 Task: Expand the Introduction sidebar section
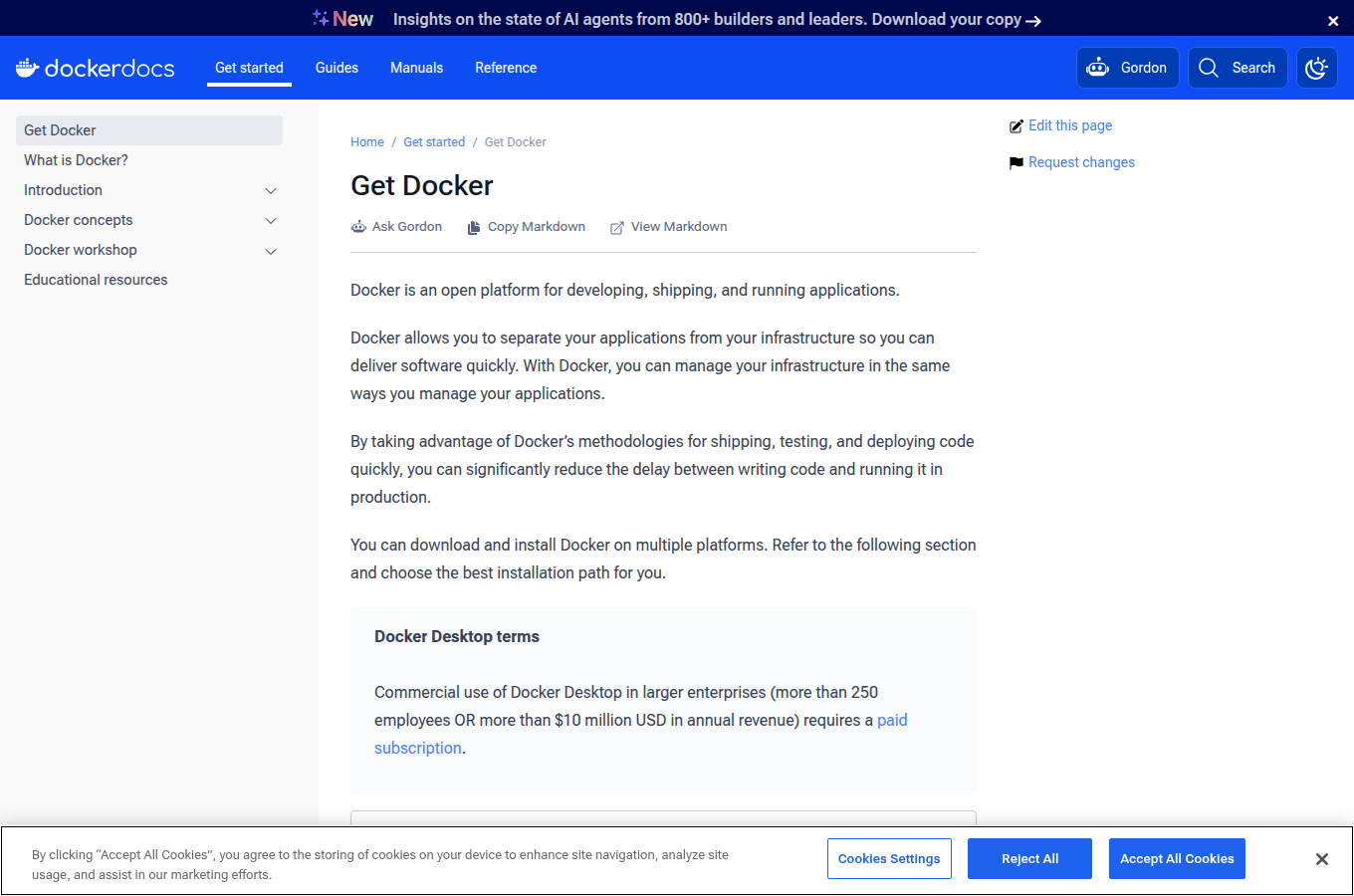point(271,191)
